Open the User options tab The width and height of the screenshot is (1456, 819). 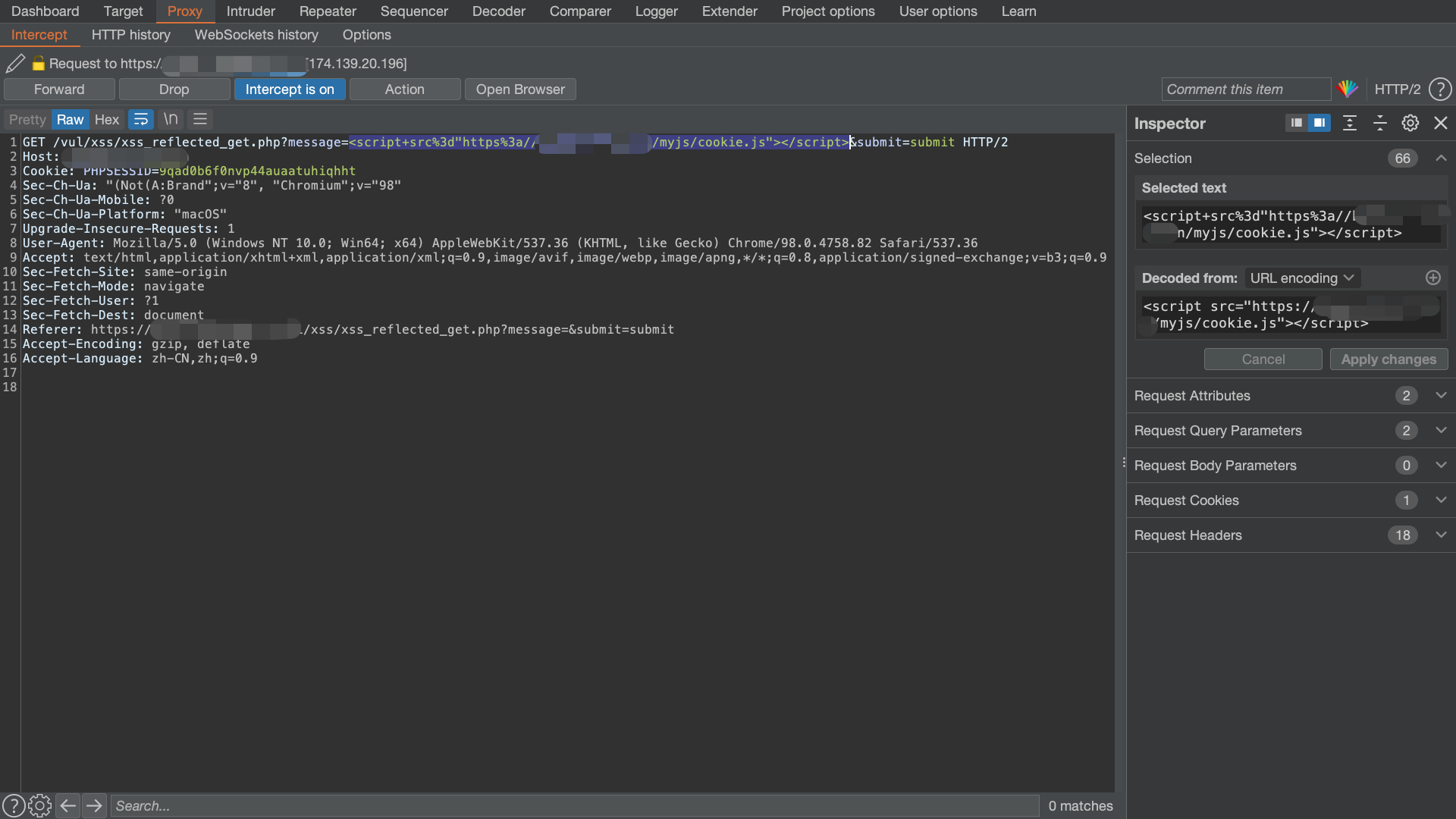[x=938, y=11]
